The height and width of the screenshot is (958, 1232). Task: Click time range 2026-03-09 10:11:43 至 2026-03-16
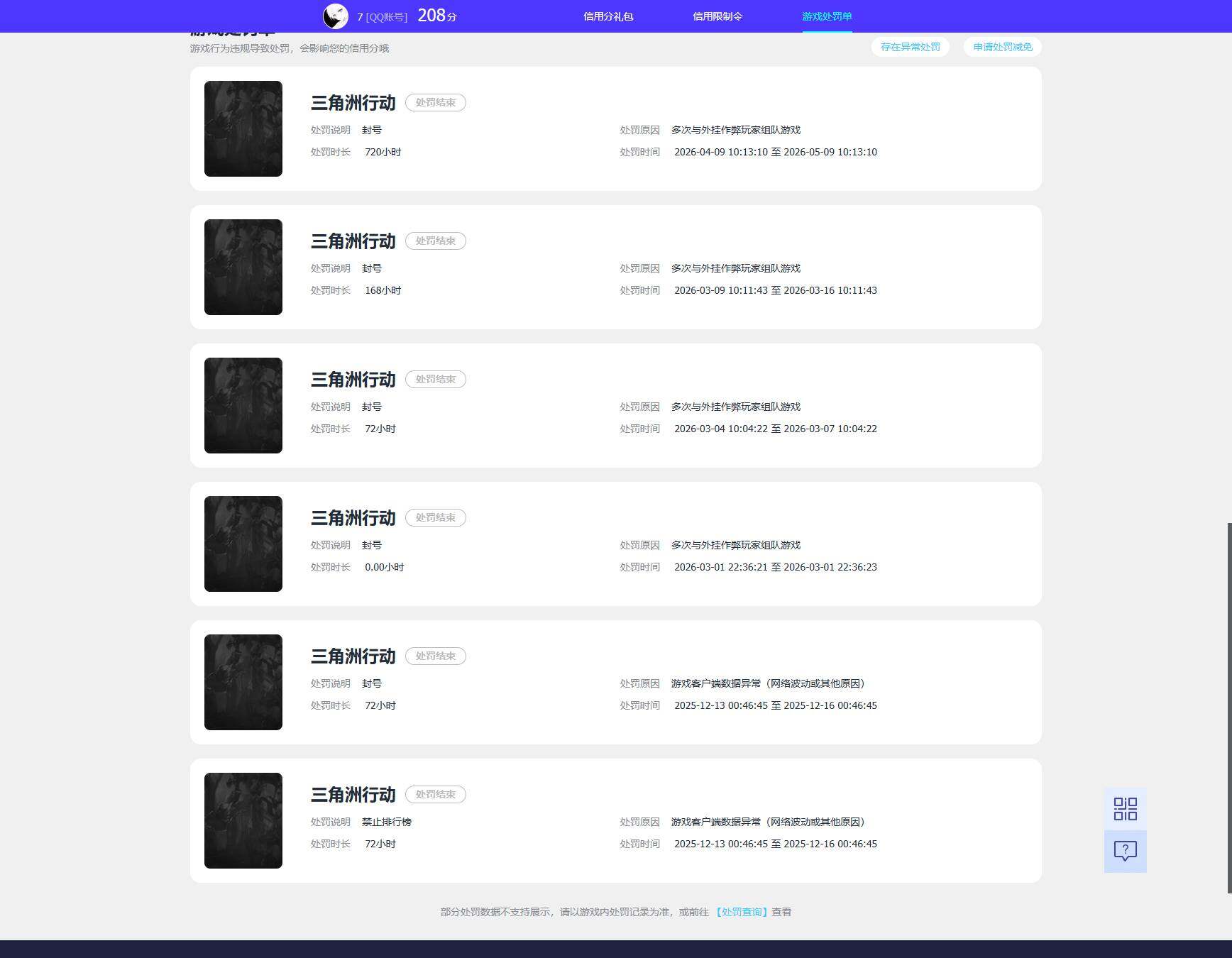pyautogui.click(x=776, y=290)
